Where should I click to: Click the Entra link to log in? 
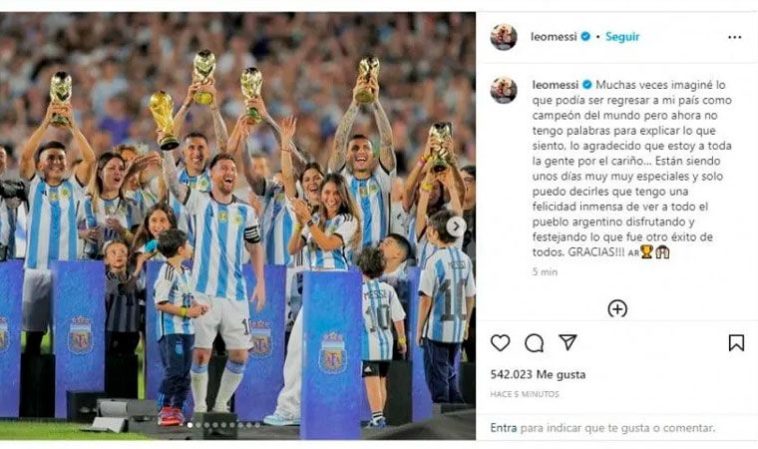coord(503,428)
